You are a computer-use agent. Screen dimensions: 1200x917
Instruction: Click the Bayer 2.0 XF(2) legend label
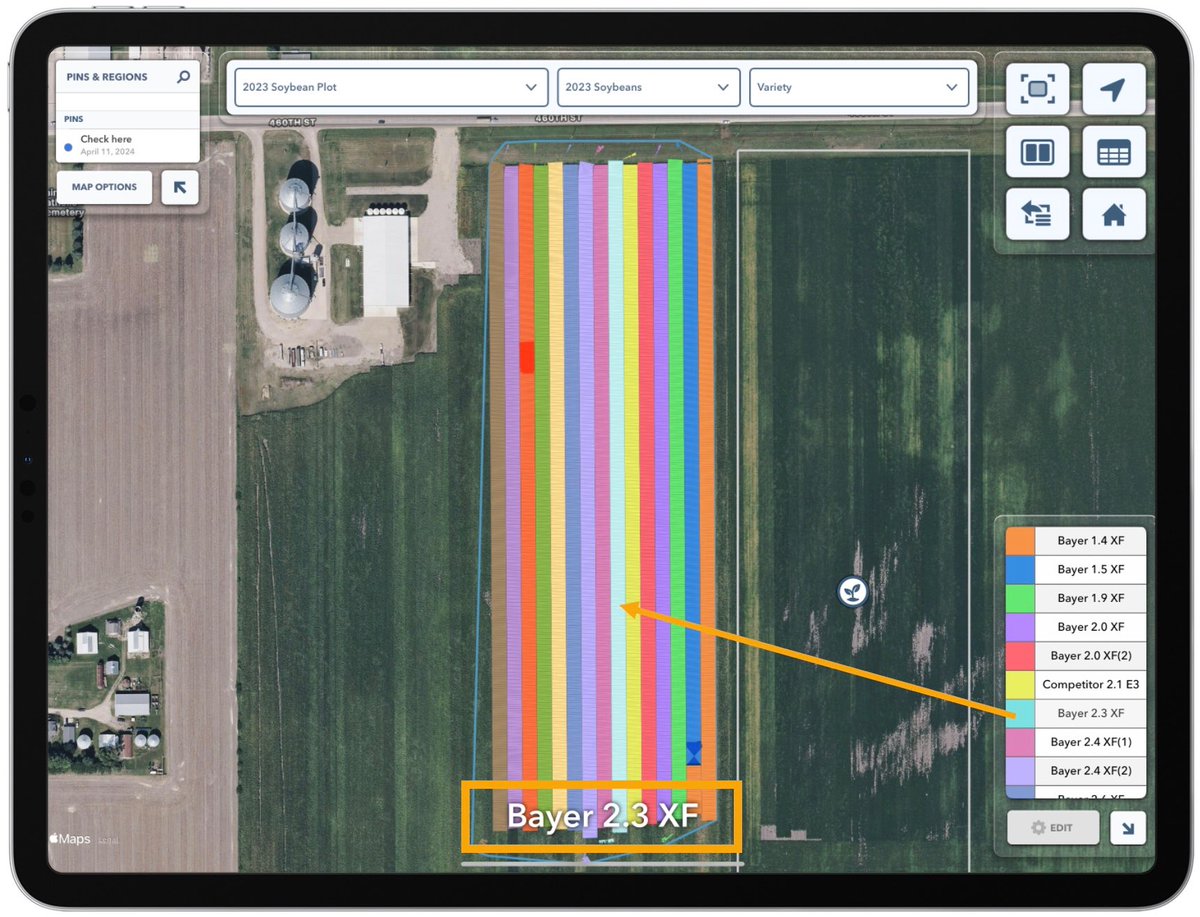pyautogui.click(x=1090, y=656)
